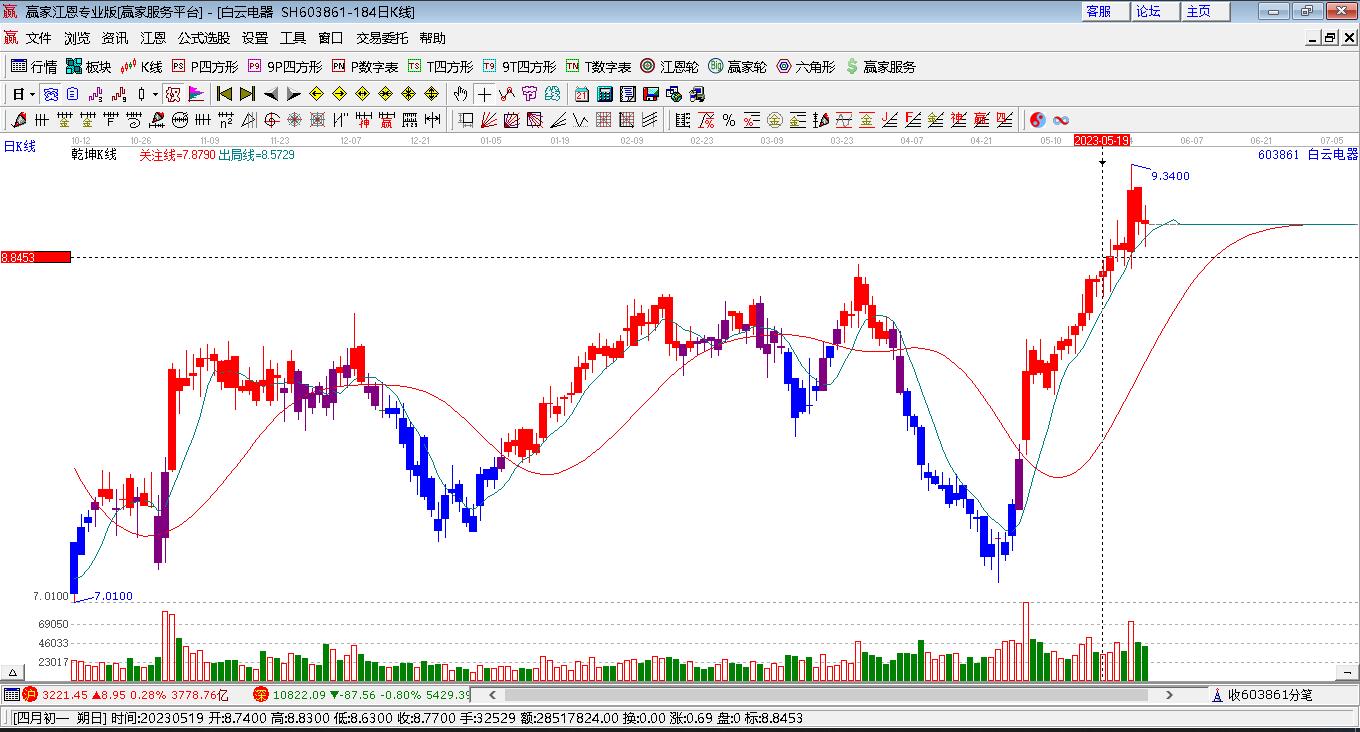The height and width of the screenshot is (732, 1360).
Task: Step forward with the black right arrow
Action: [x=293, y=94]
